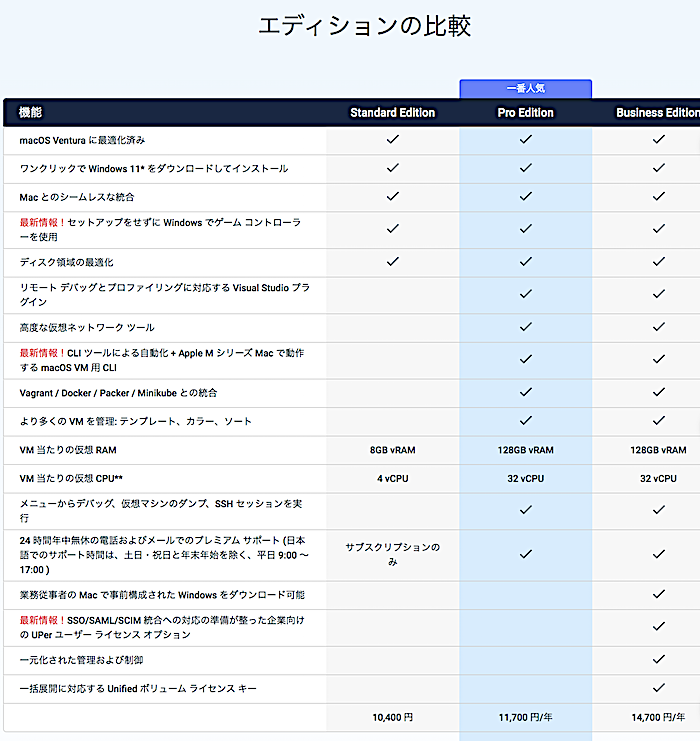Click Pro Edition checkmark for Vagrant / Docker row

click(x=525, y=393)
